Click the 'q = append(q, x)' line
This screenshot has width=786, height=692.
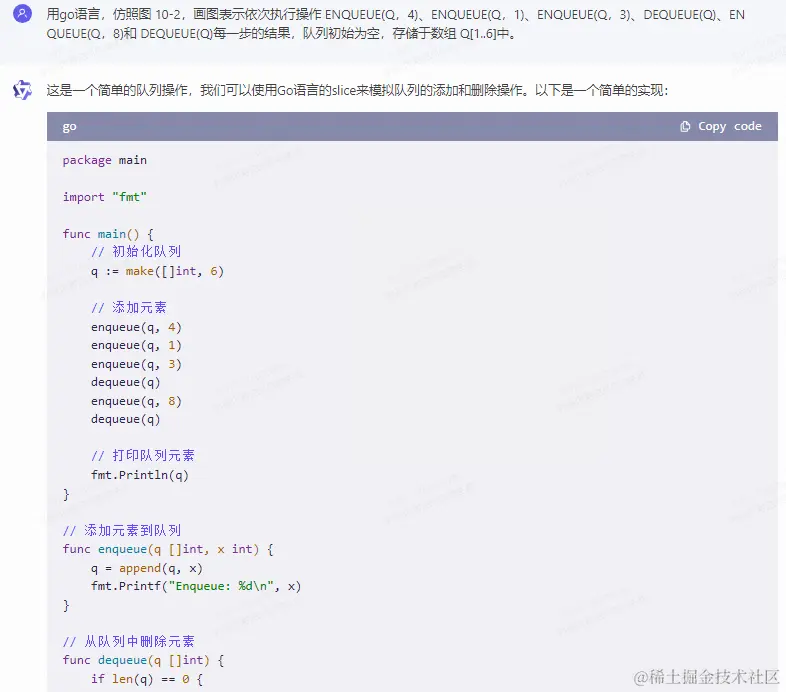coord(146,568)
